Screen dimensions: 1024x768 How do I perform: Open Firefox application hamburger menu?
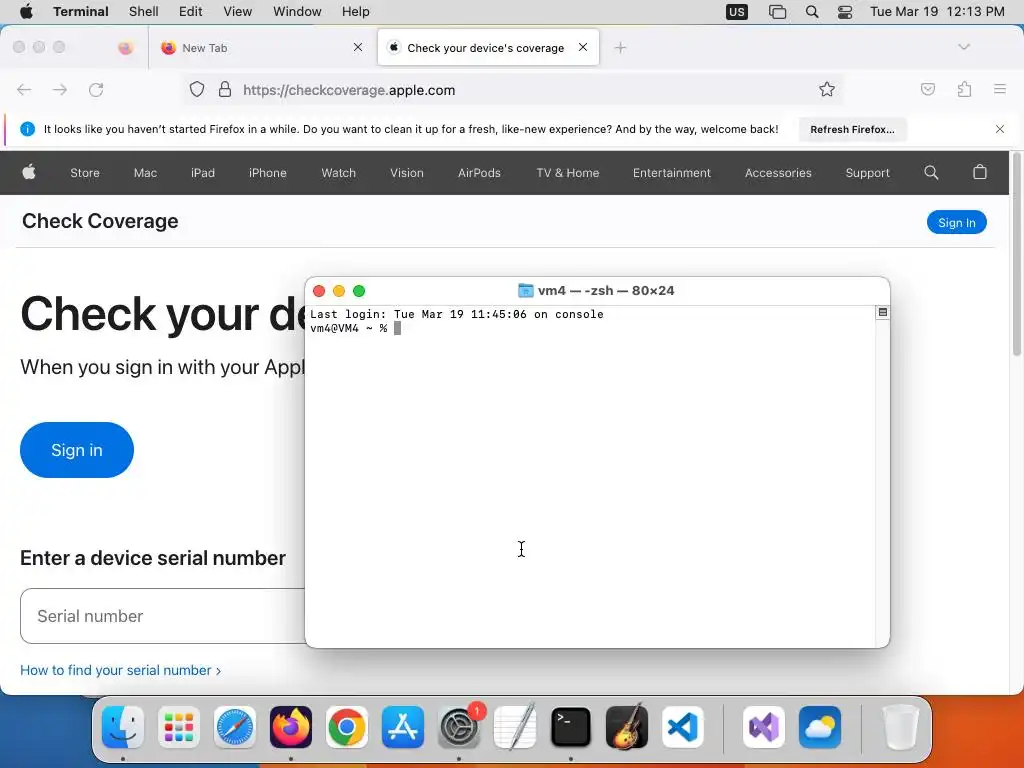pyautogui.click(x=1000, y=89)
